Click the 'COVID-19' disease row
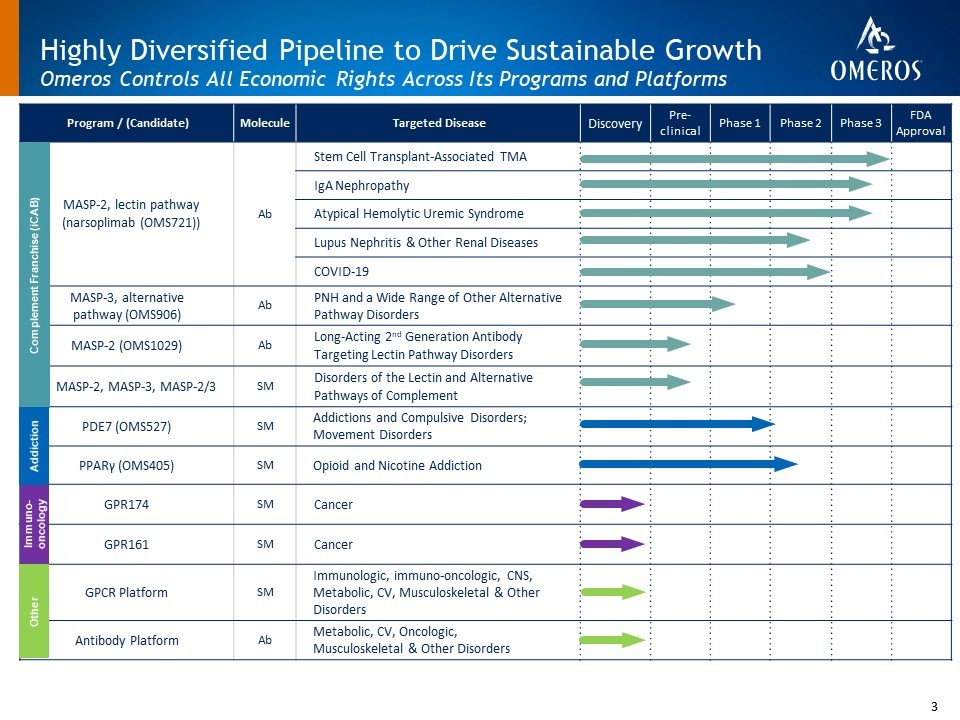 (x=341, y=271)
